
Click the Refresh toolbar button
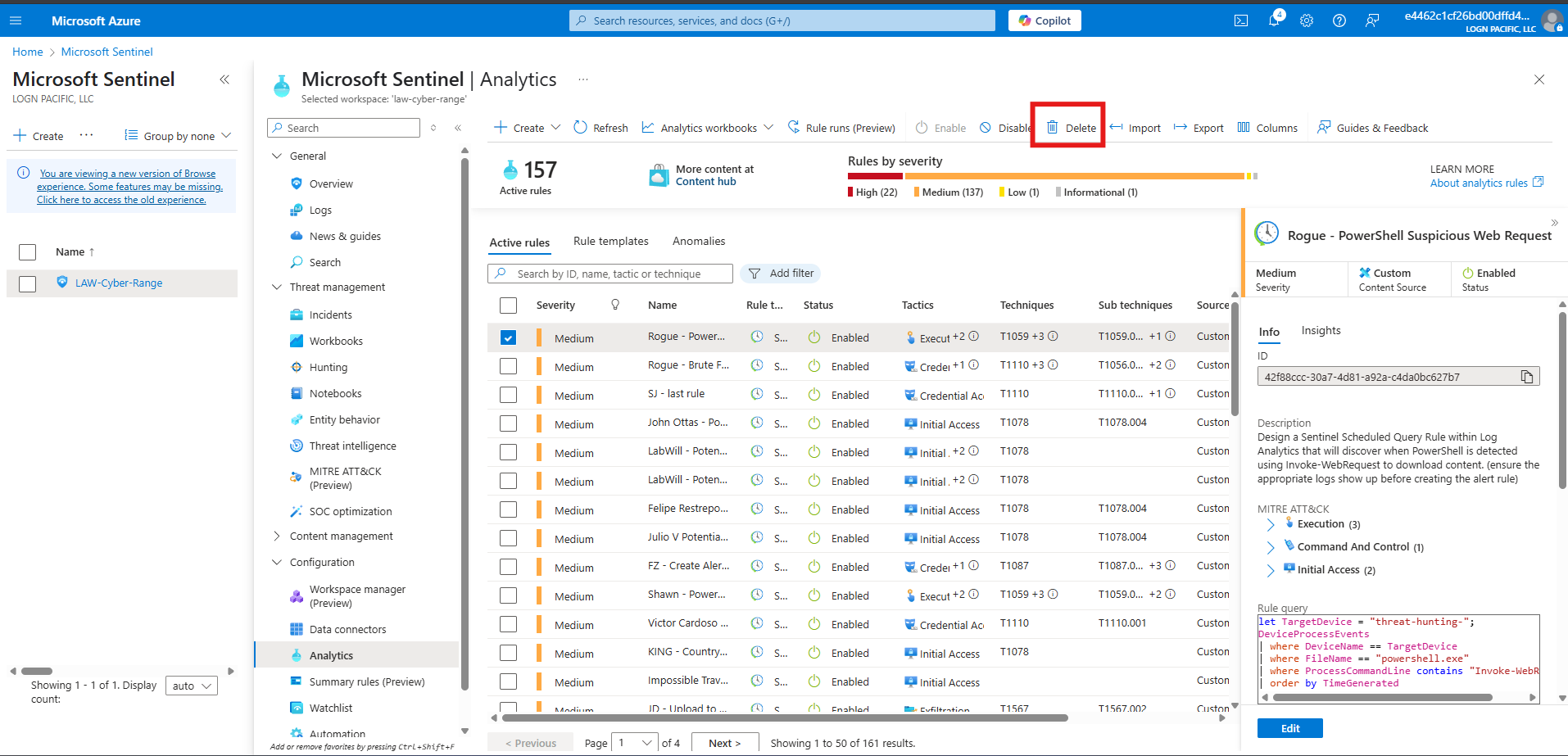[x=600, y=128]
